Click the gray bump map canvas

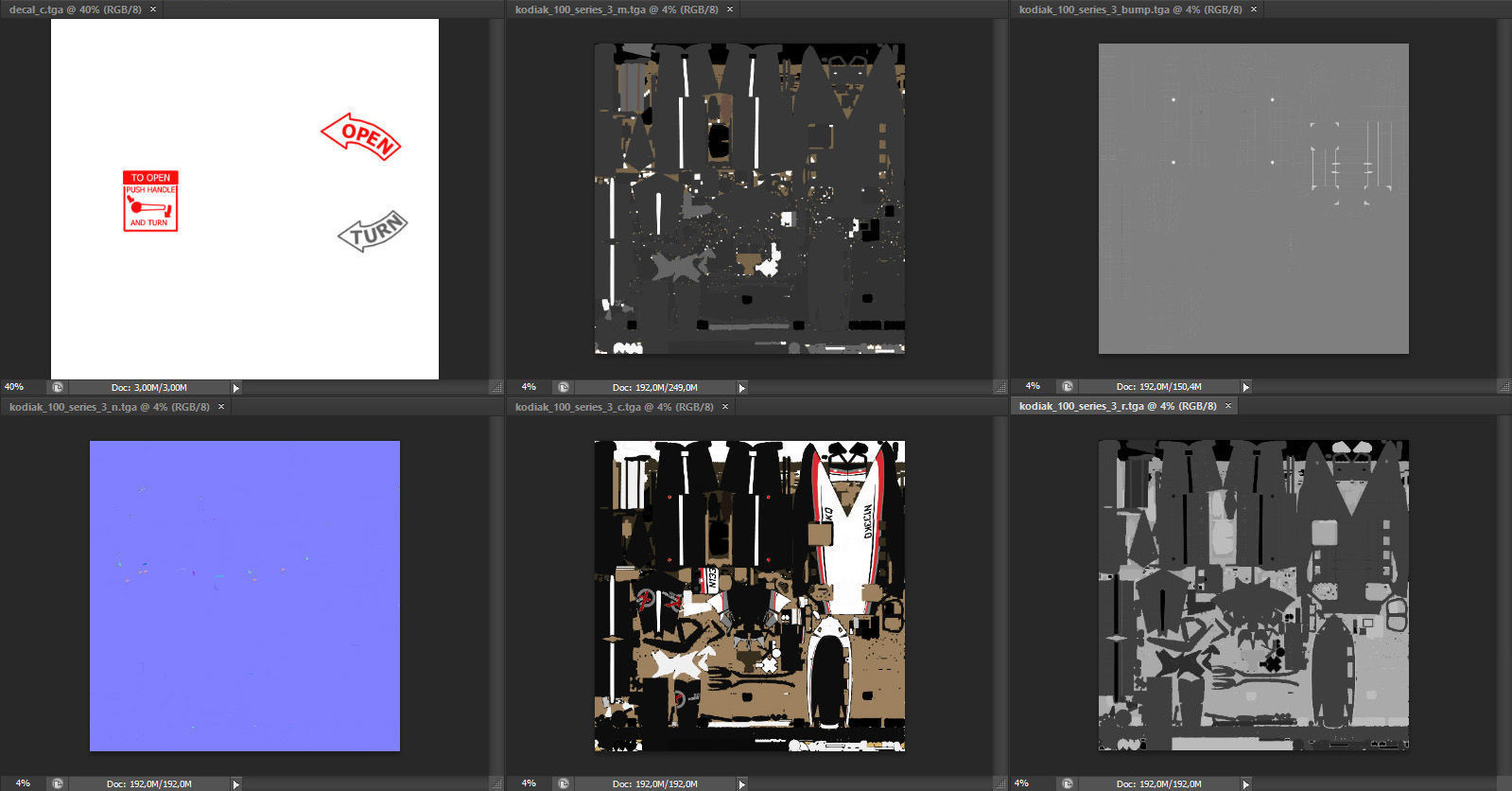(1253, 199)
